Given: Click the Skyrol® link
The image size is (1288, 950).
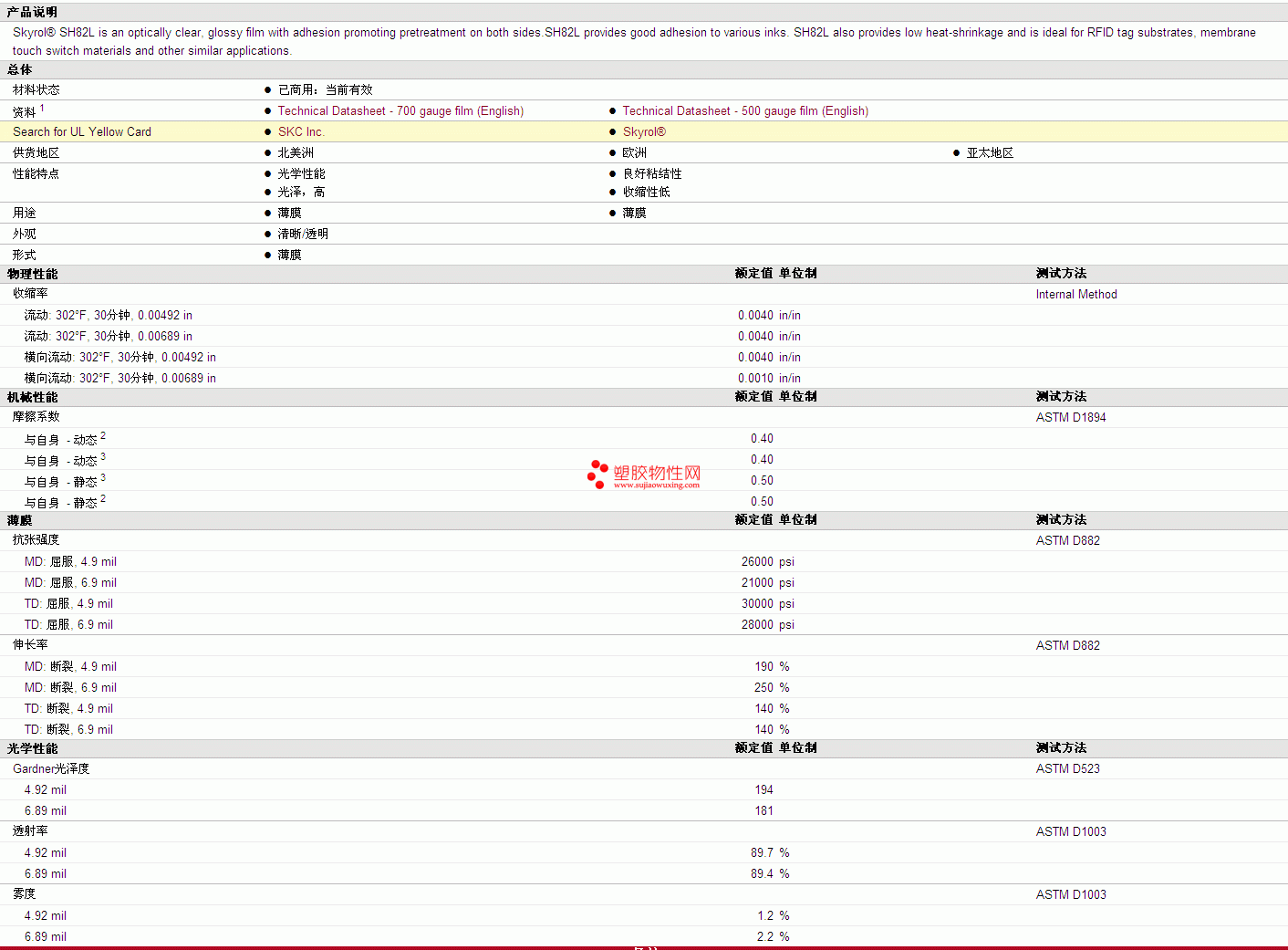Looking at the screenshot, I should point(644,131).
